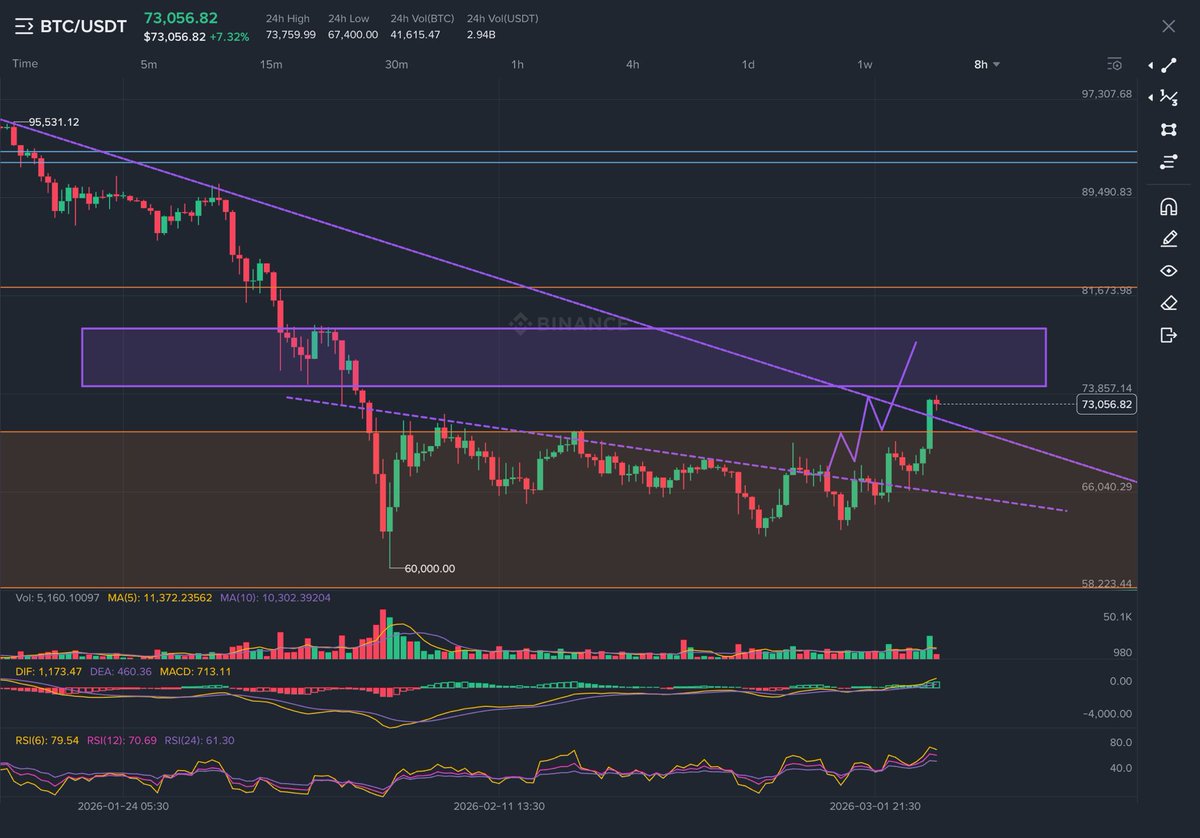Open the 8h interval dropdown
The height and width of the screenshot is (838, 1200).
pyautogui.click(x=985, y=64)
